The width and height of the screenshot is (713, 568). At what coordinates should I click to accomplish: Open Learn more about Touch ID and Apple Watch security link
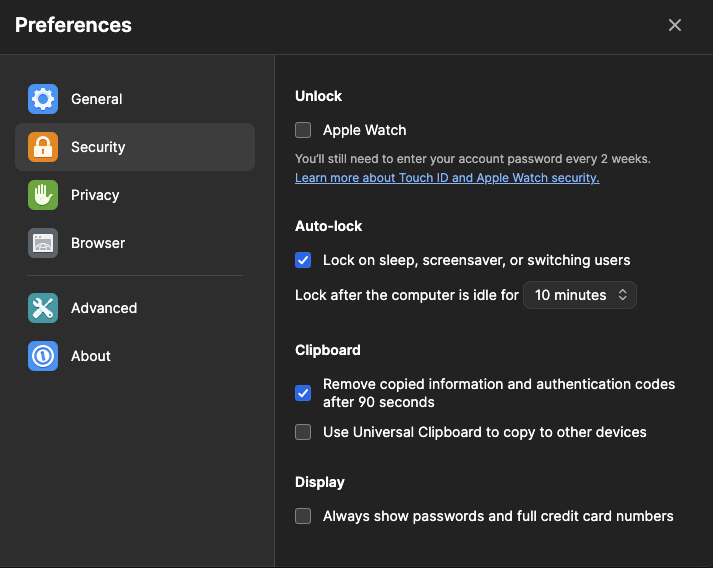[447, 178]
